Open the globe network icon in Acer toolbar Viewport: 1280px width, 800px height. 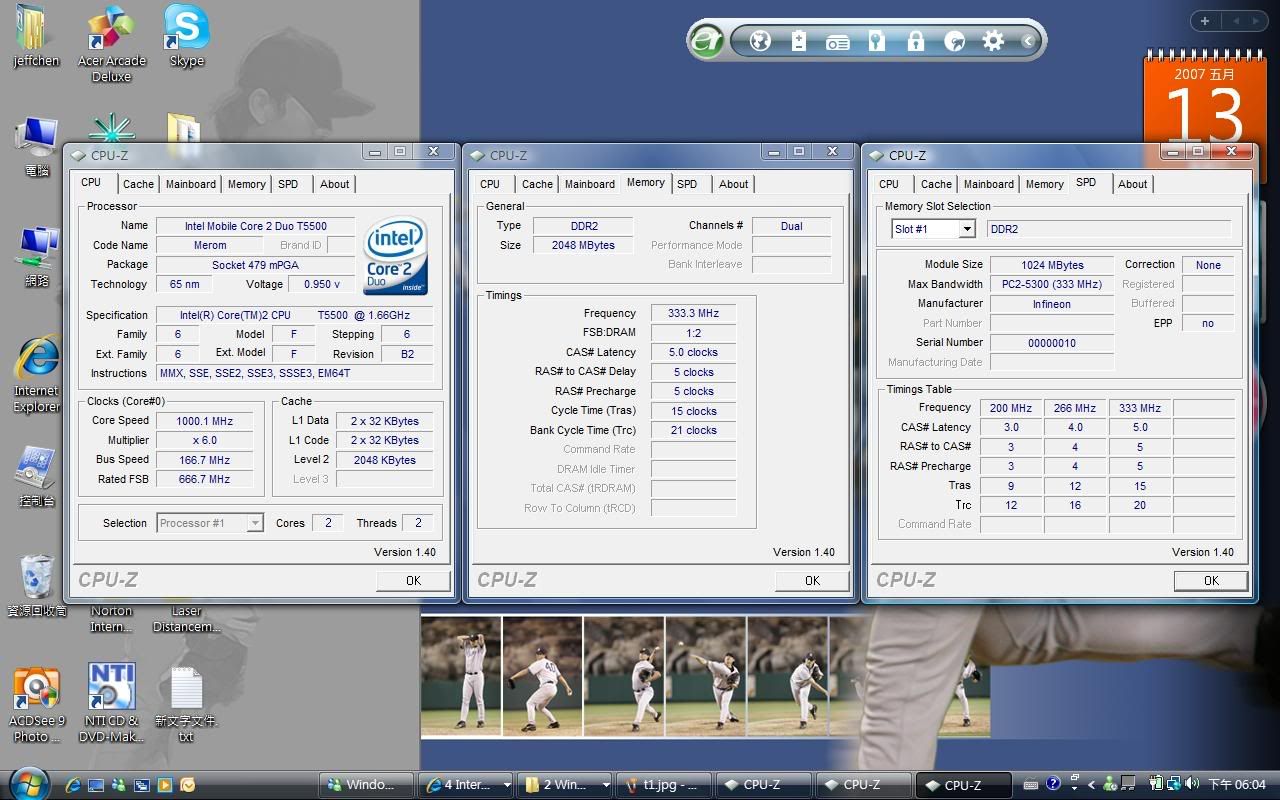[x=760, y=41]
